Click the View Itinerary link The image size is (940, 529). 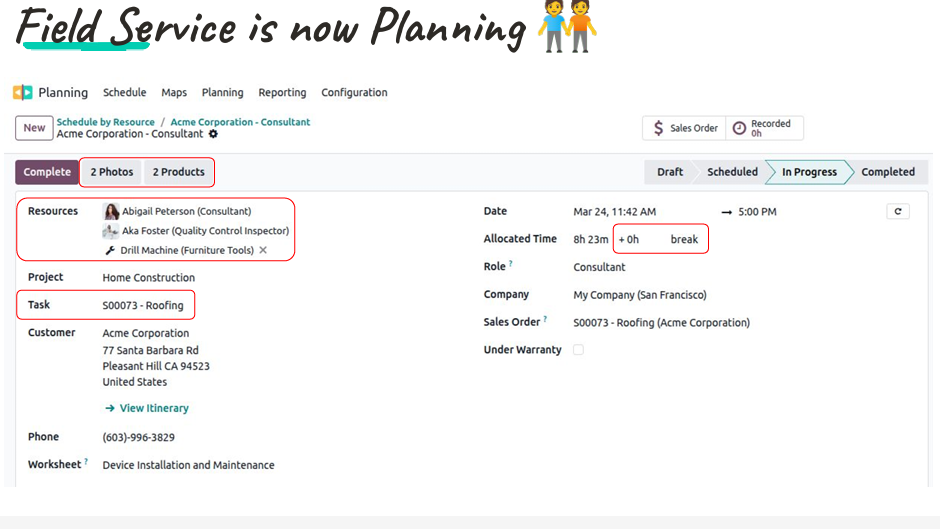154,408
